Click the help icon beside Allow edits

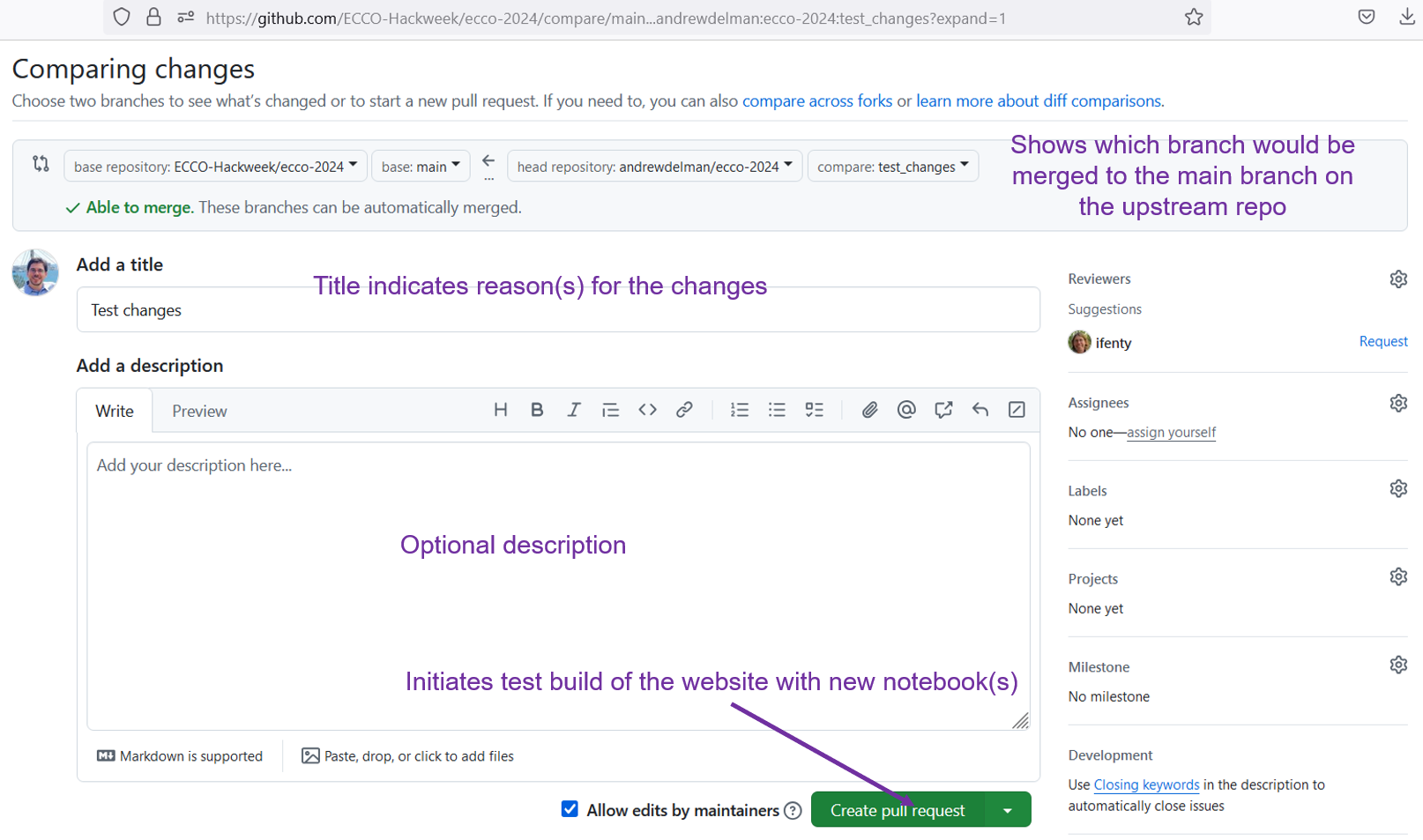click(793, 811)
